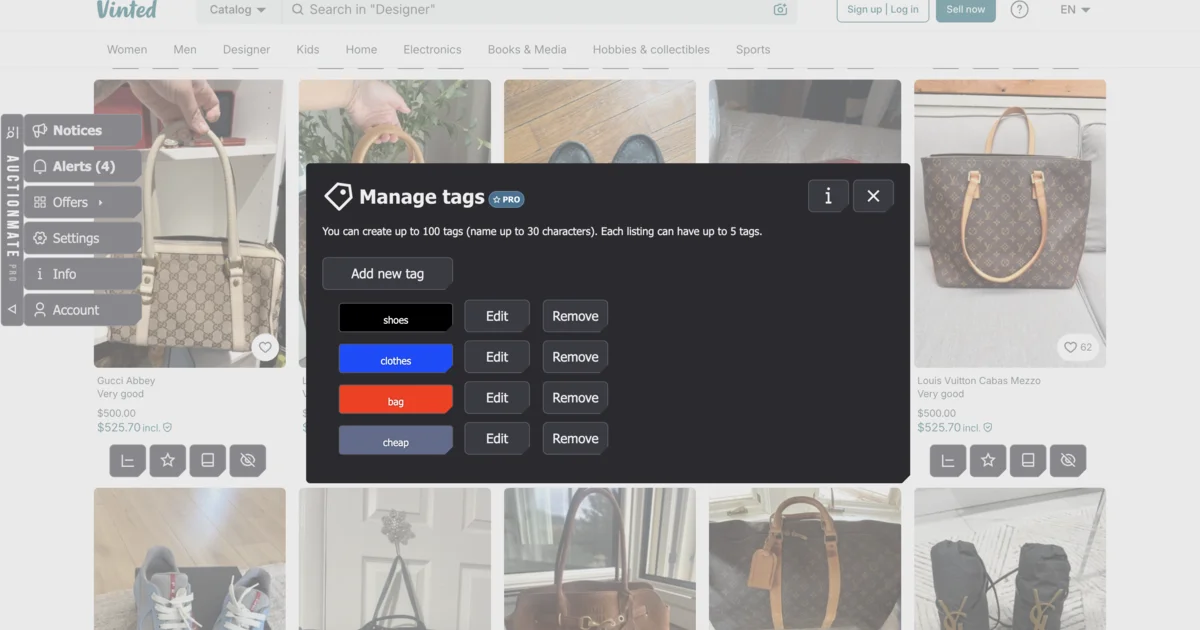Click the slate cheap tag swatch
Image resolution: width=1200 pixels, height=630 pixels.
point(396,441)
